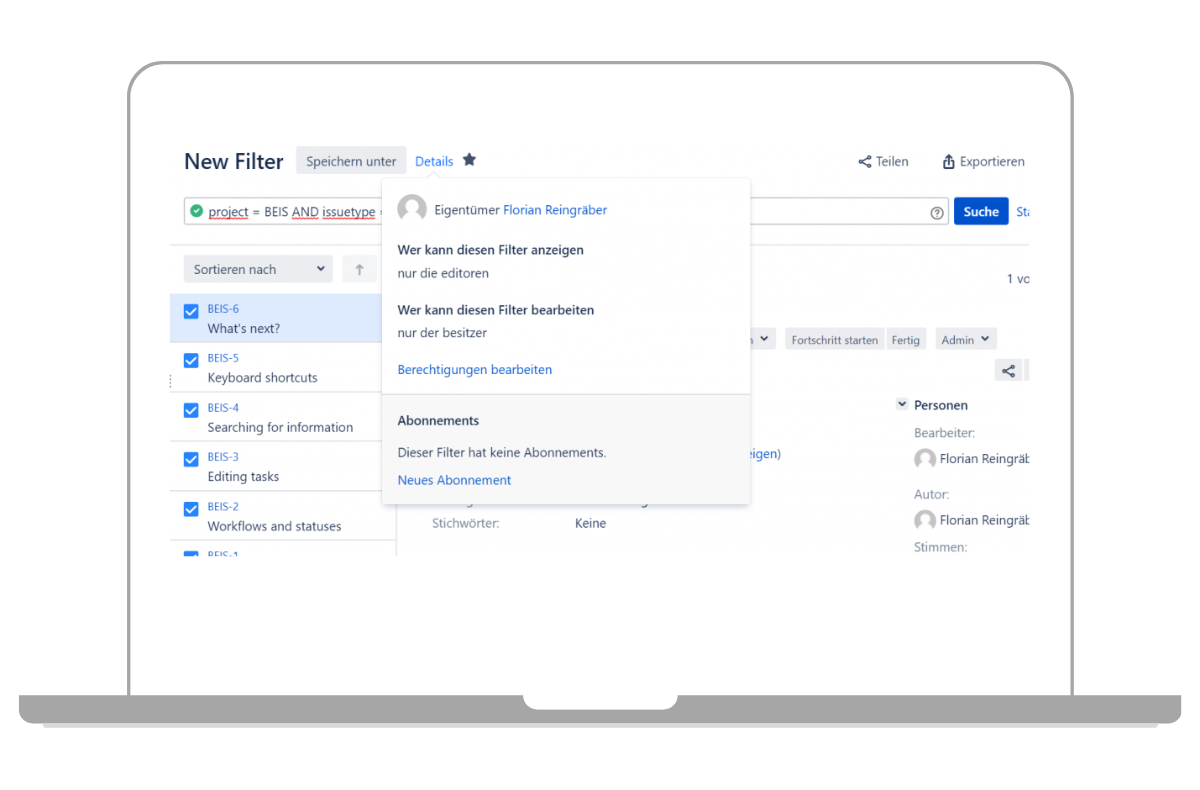The image size is (1200, 790).
Task: Mark the filter as favorite with the star icon
Action: point(469,159)
